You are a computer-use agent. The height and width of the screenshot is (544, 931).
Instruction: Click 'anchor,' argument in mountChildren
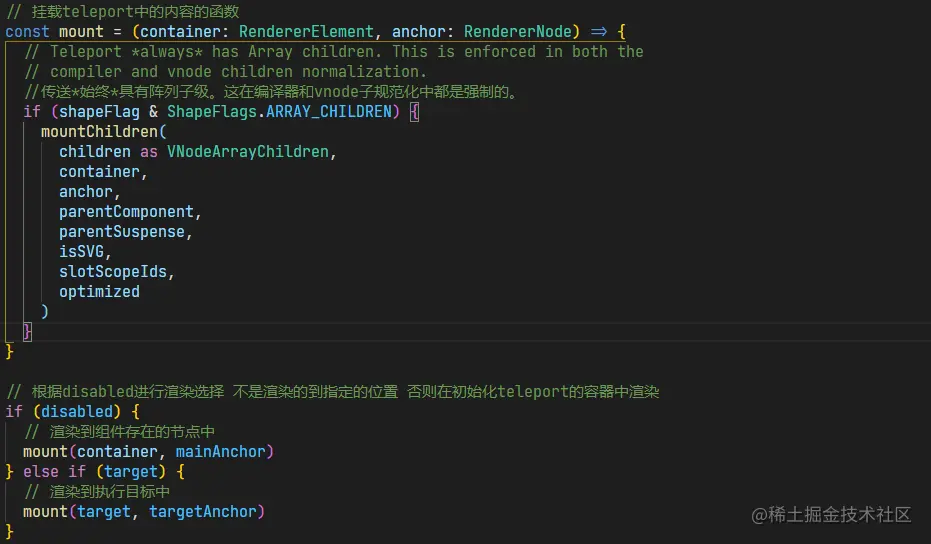click(89, 192)
